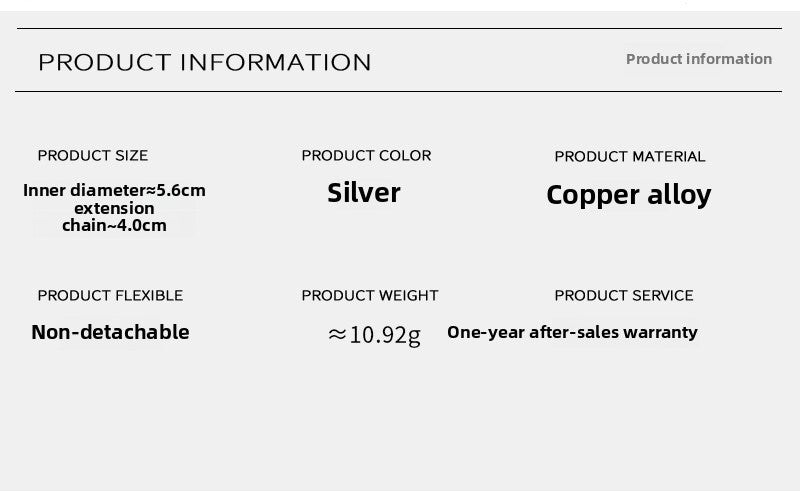The image size is (800, 504).
Task: Select the chain~4.0cm text
Action: click(114, 226)
